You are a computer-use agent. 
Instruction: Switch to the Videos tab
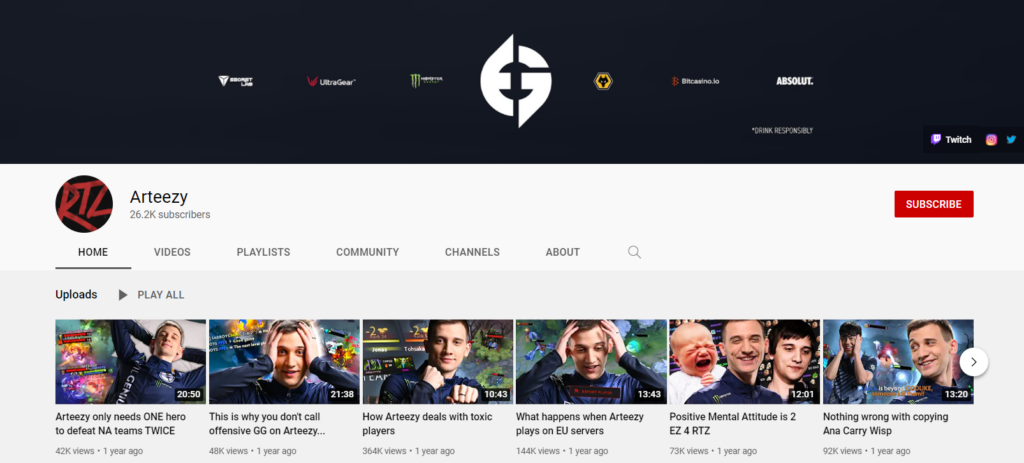point(172,252)
